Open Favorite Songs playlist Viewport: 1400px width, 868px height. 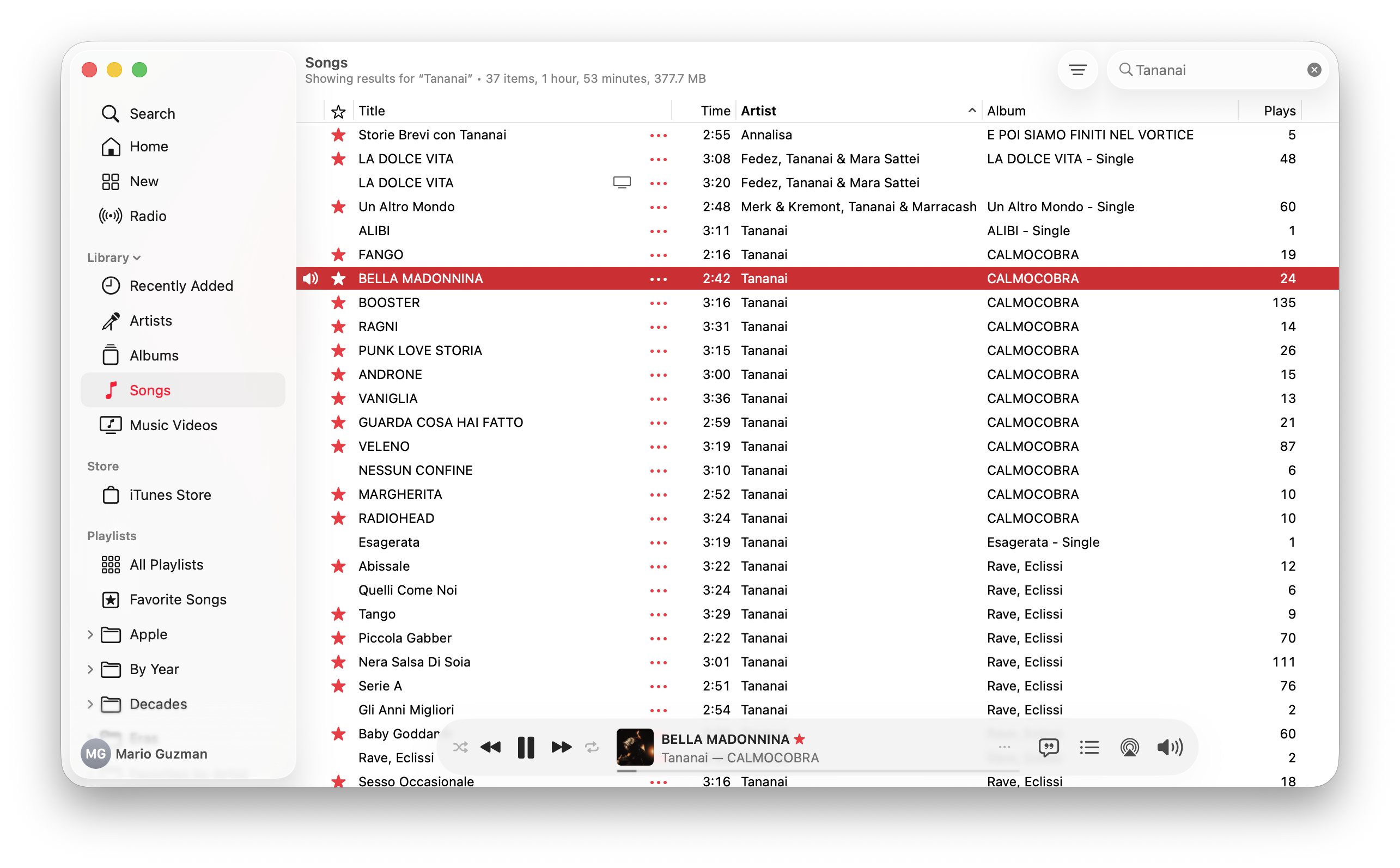pos(182,599)
